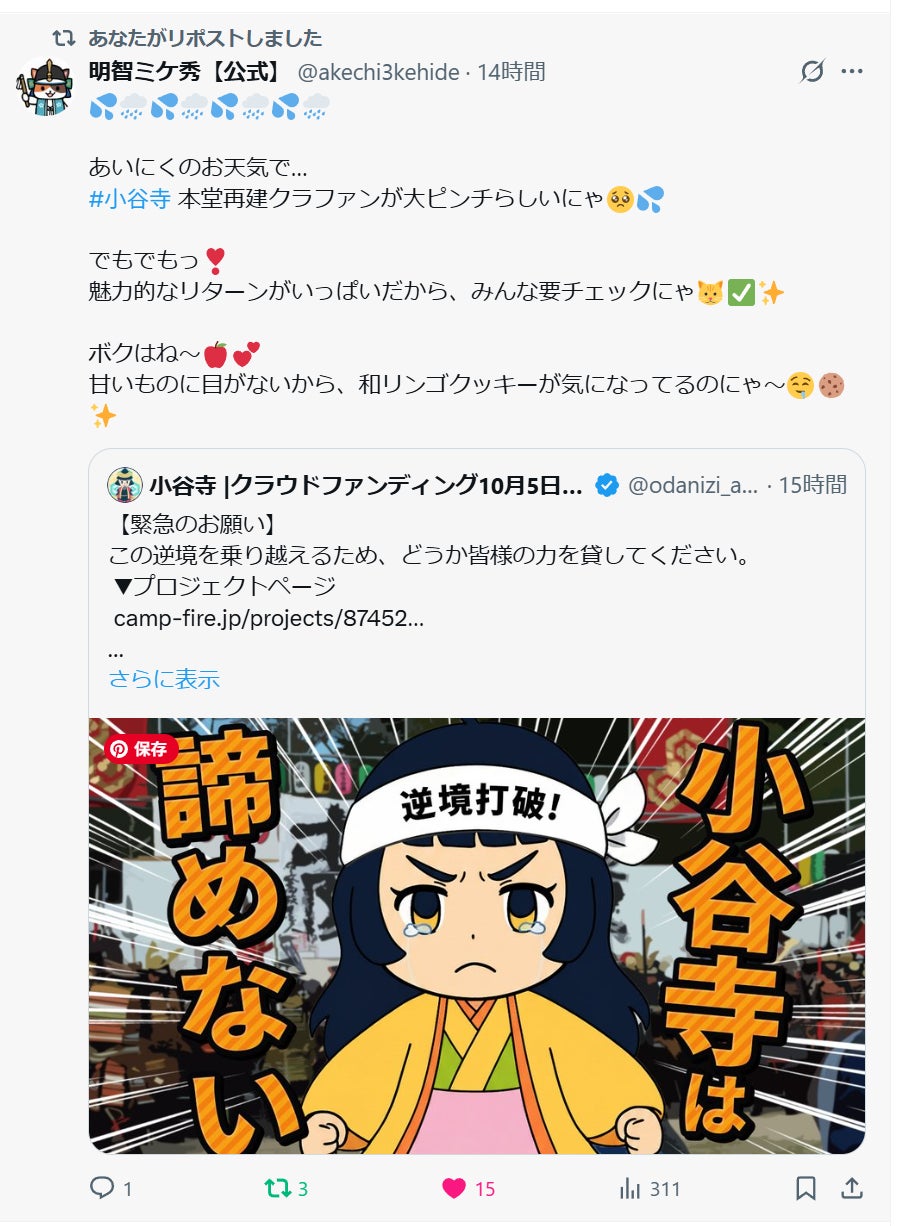Viewport: 898px width, 1226px height.
Task: Click the #小谷寺 hashtag link
Action: (130, 198)
